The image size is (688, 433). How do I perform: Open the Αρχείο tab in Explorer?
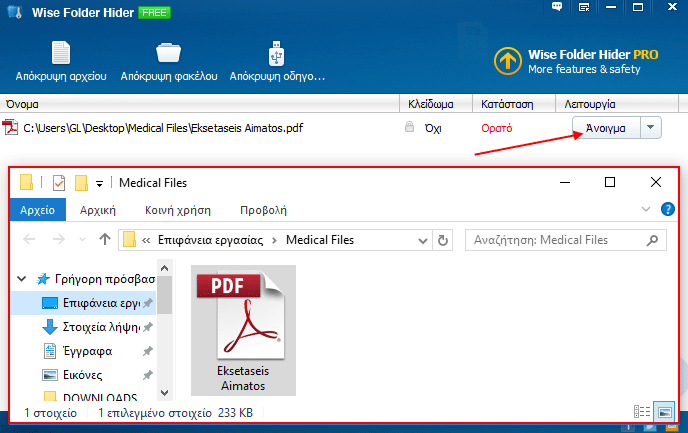[x=38, y=210]
